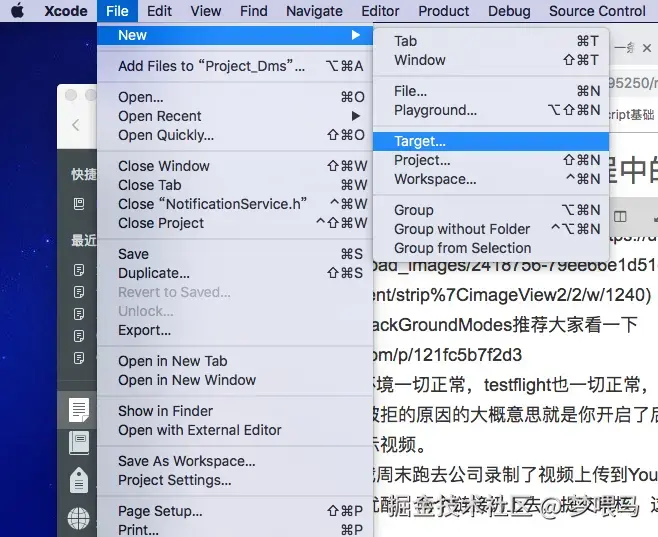Image resolution: width=658 pixels, height=537 pixels.
Task: Close the browser tab with the X
Action: coord(647,48)
